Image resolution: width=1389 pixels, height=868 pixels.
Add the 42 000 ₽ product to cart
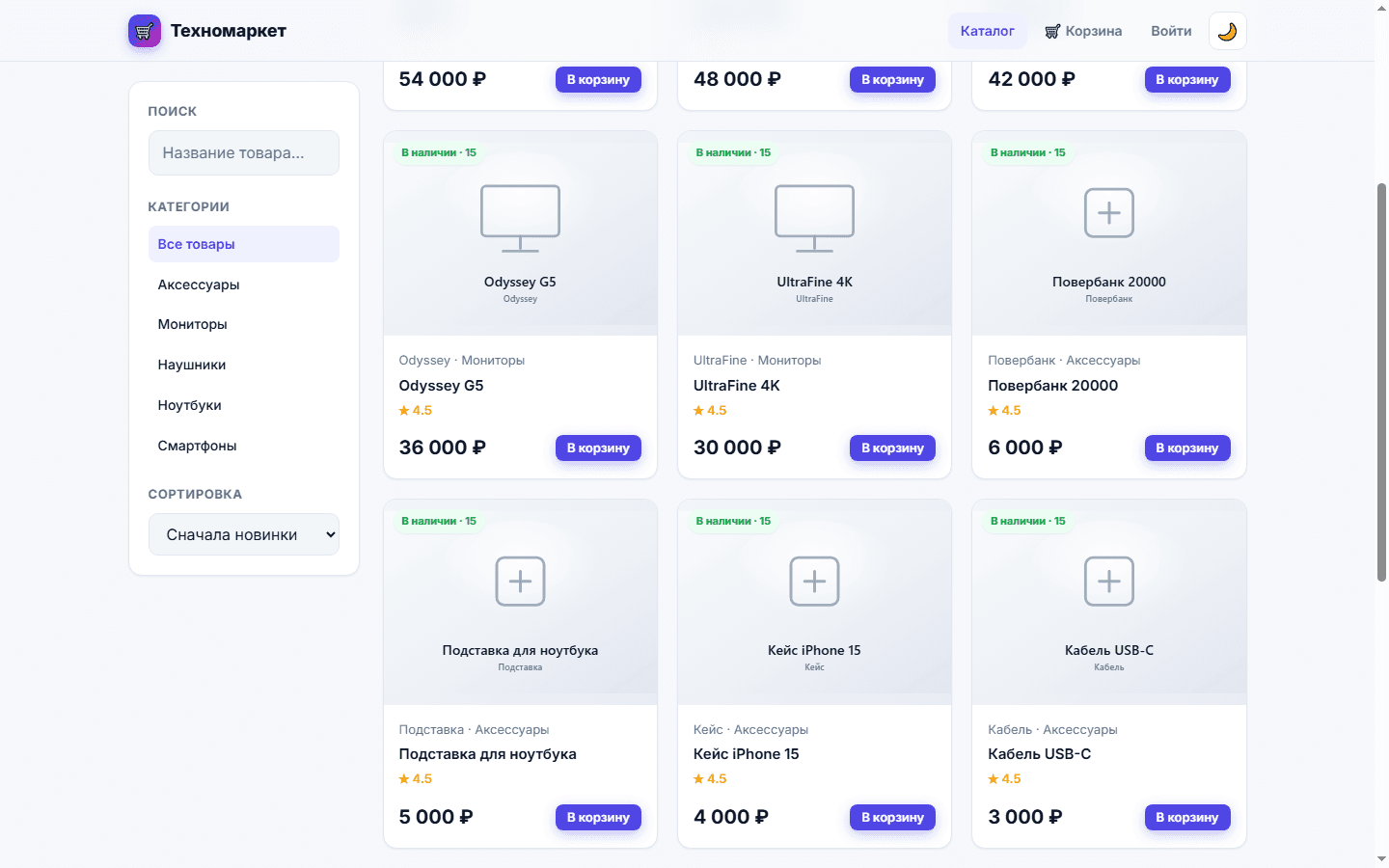pyautogui.click(x=1187, y=79)
